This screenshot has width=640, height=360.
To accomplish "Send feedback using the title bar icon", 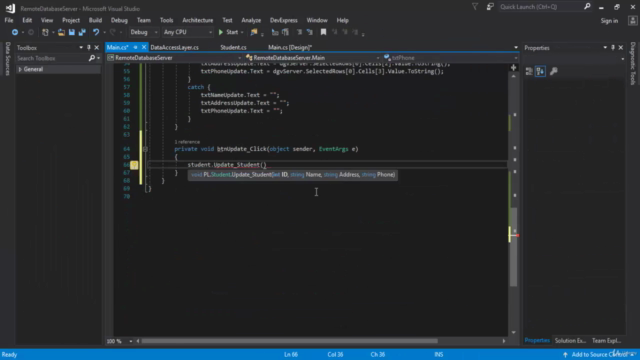I will coord(490,7).
